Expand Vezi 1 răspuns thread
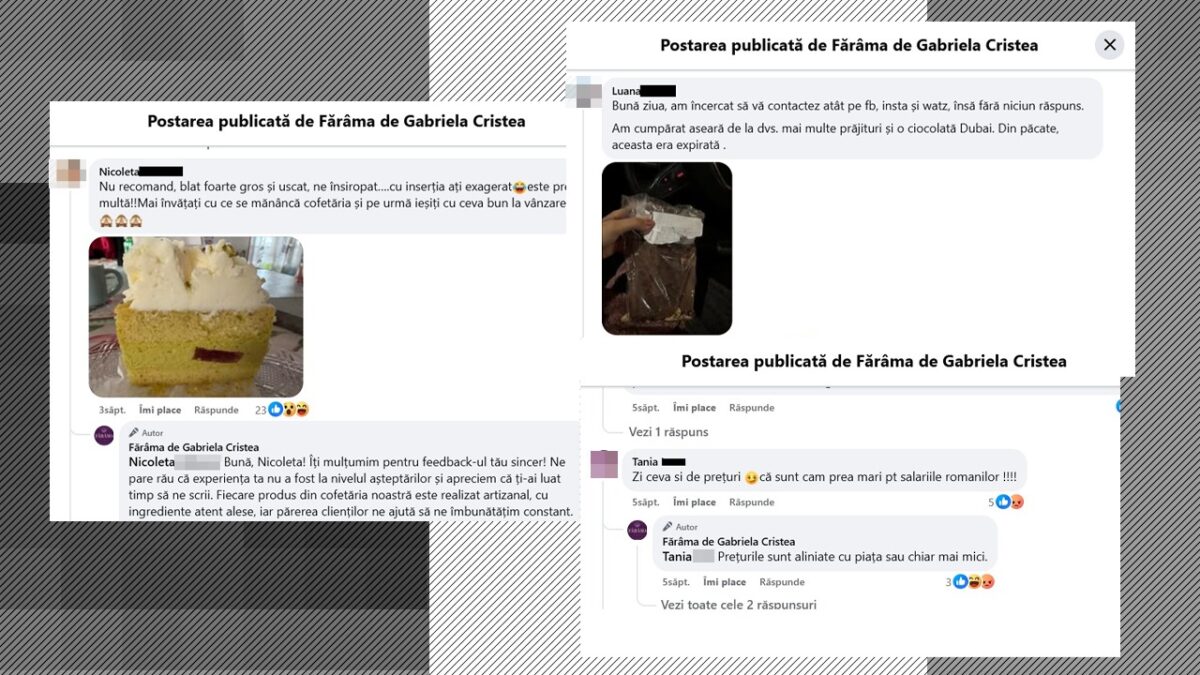This screenshot has height=675, width=1200. 668,432
